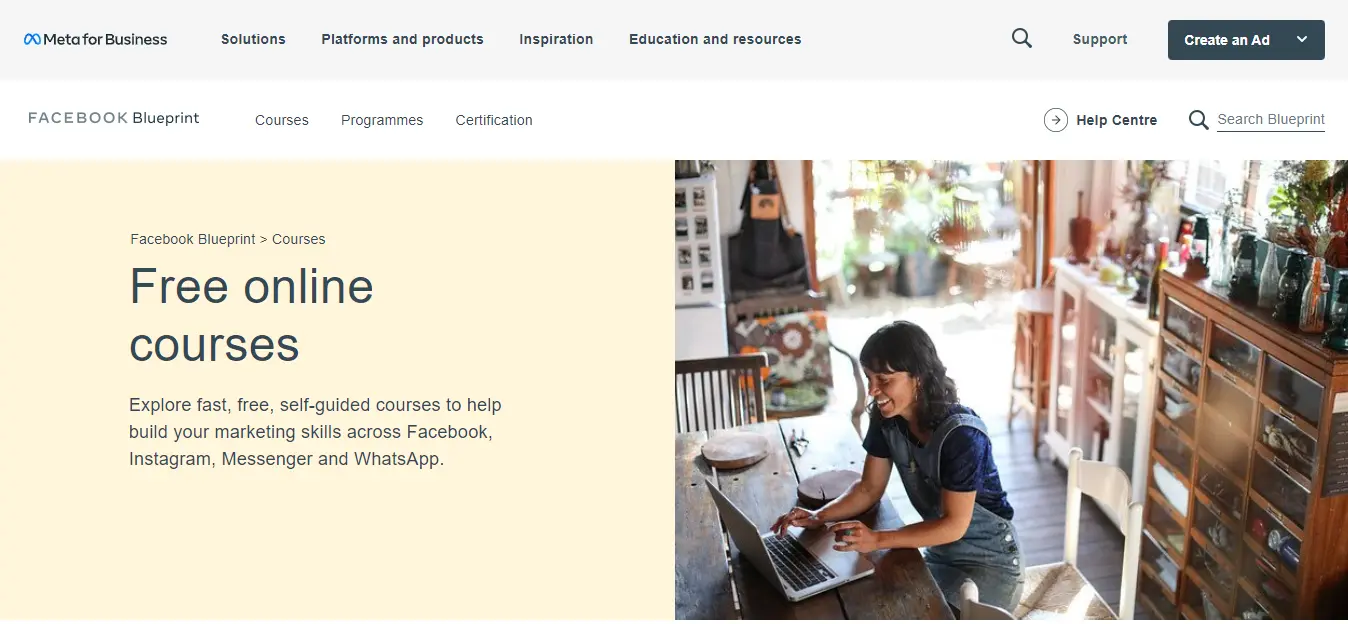The width and height of the screenshot is (1348, 624).
Task: Open the search by clicking the magnifying glass
Action: [1021, 38]
